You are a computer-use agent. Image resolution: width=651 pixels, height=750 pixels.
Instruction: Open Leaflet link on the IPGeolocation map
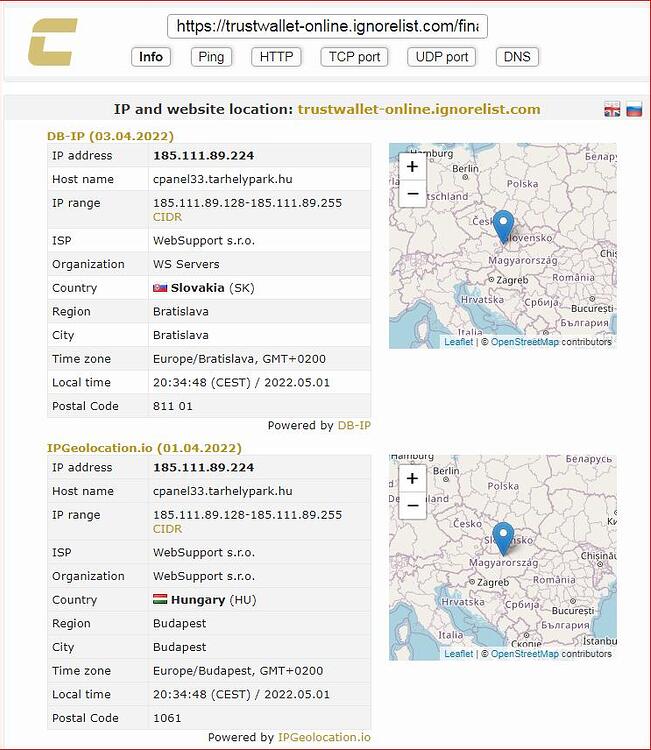(458, 653)
